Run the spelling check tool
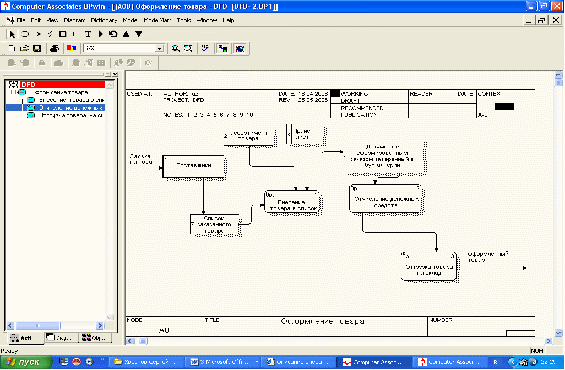 pyautogui.click(x=205, y=48)
